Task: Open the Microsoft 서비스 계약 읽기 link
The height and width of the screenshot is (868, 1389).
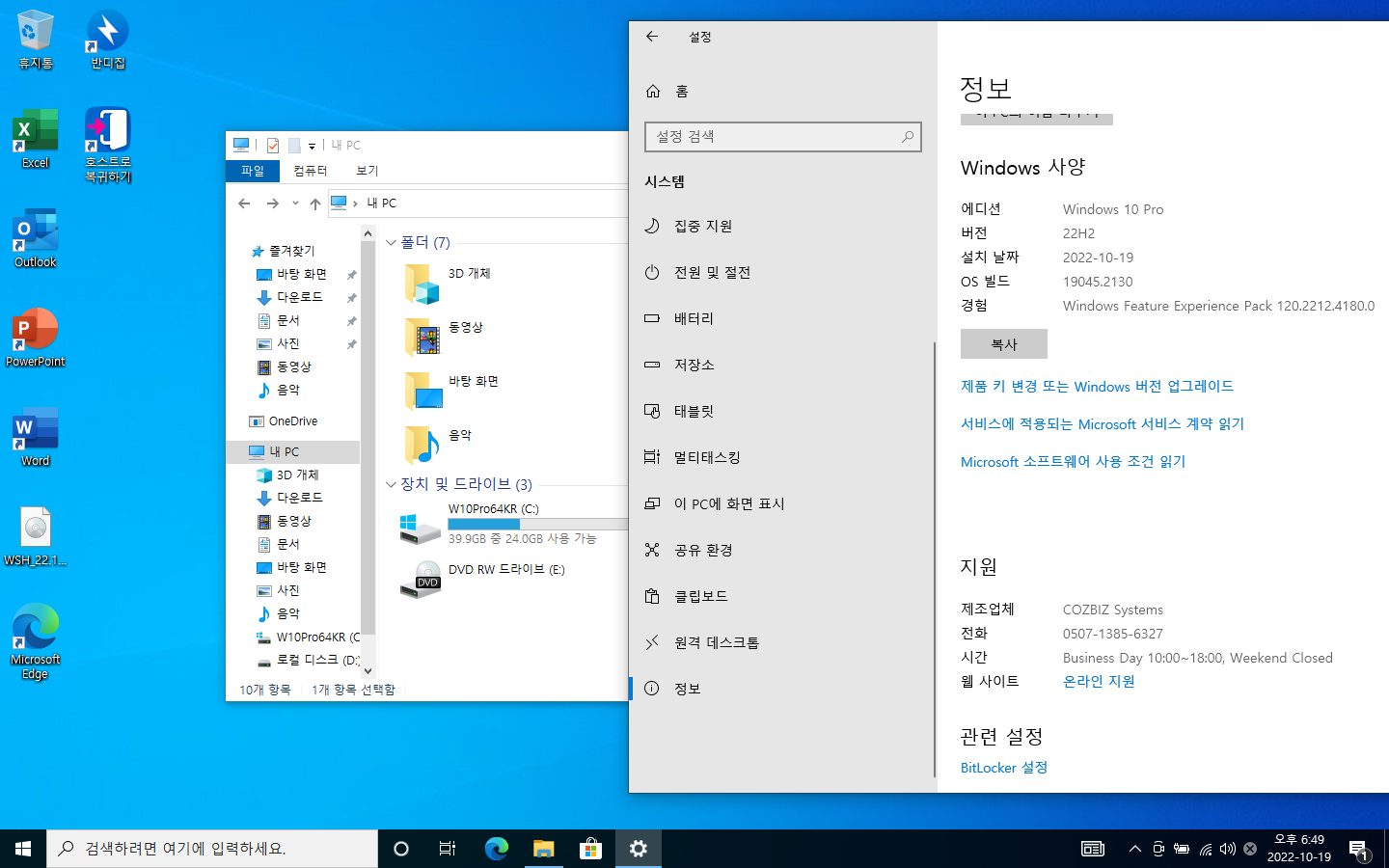Action: tap(1103, 423)
